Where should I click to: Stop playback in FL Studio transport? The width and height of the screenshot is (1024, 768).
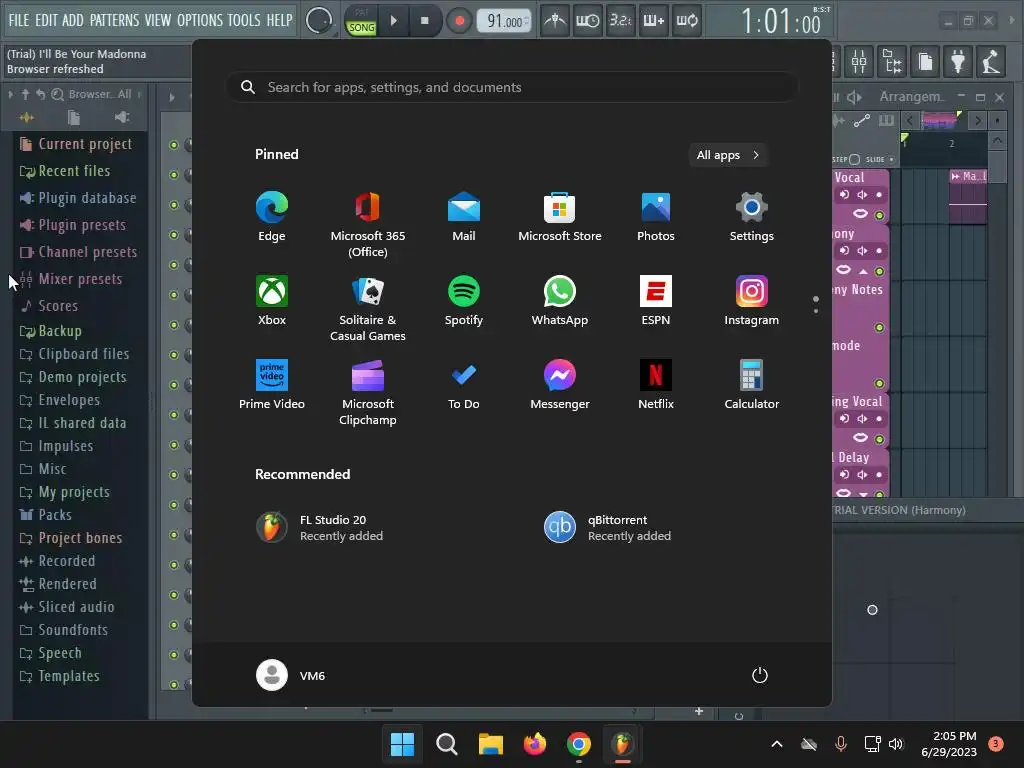point(424,21)
